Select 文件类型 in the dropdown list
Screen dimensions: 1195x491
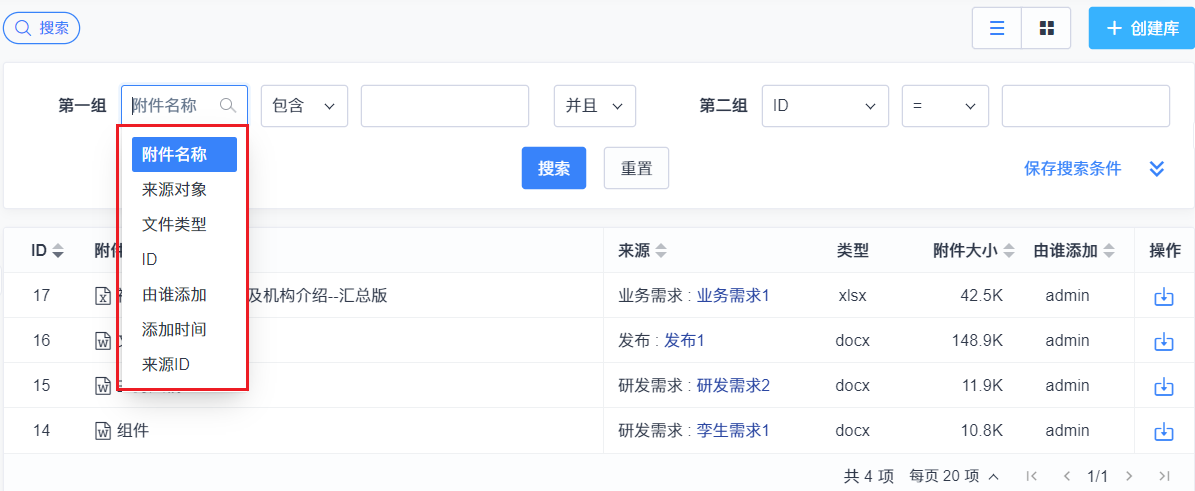click(x=184, y=225)
